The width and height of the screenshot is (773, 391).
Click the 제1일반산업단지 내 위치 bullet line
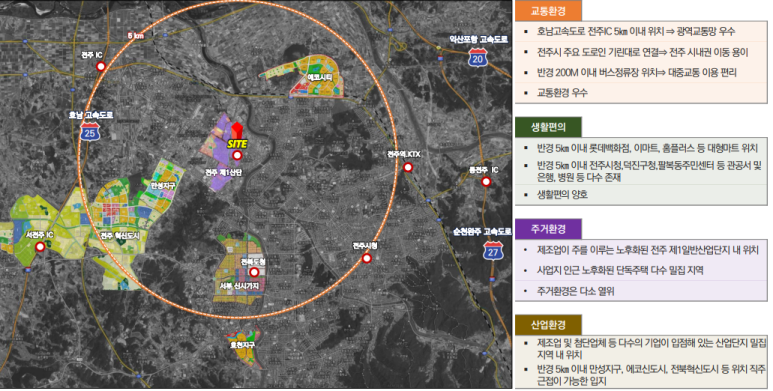tap(648, 250)
